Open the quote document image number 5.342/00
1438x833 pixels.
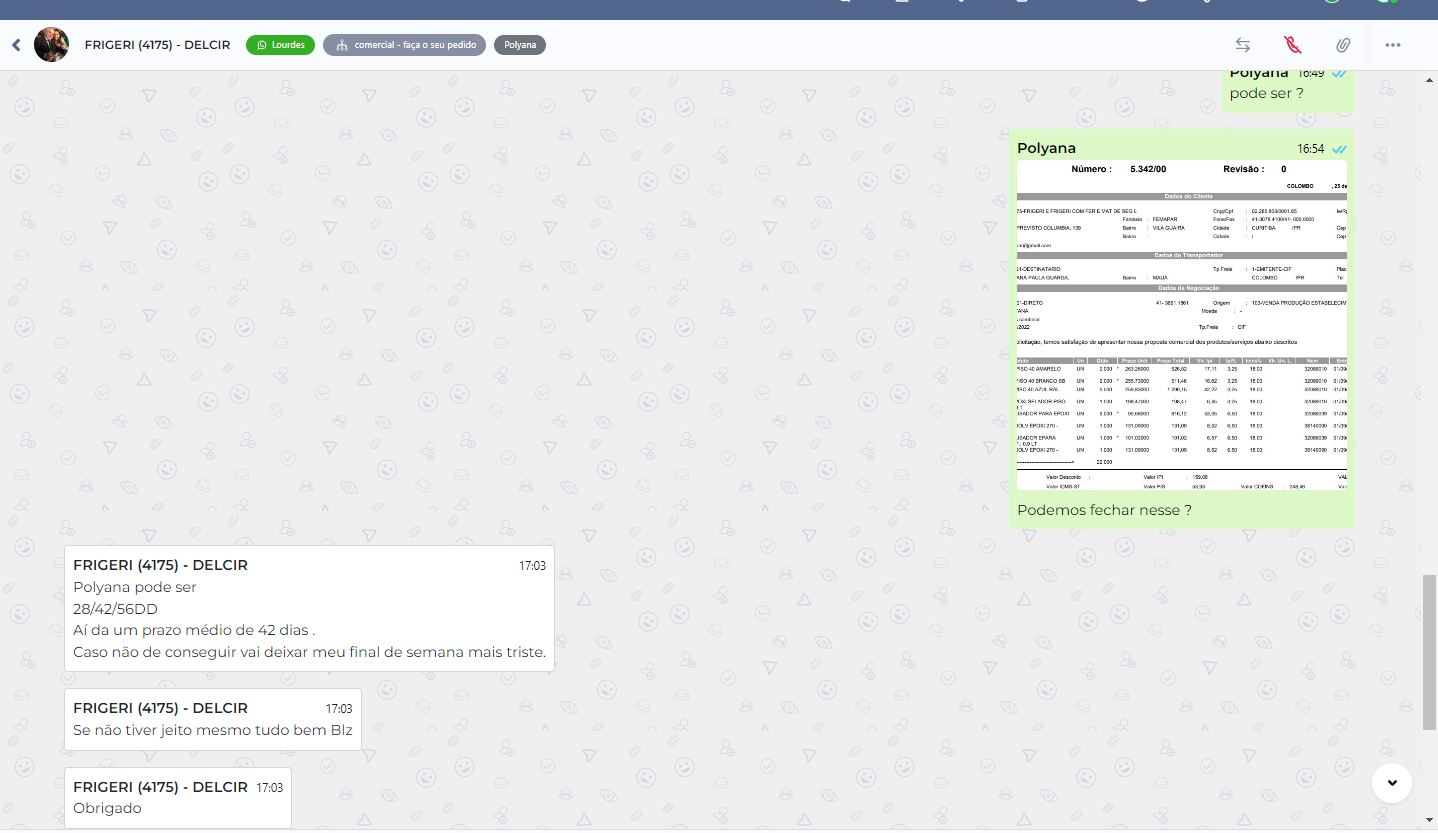coord(1181,325)
